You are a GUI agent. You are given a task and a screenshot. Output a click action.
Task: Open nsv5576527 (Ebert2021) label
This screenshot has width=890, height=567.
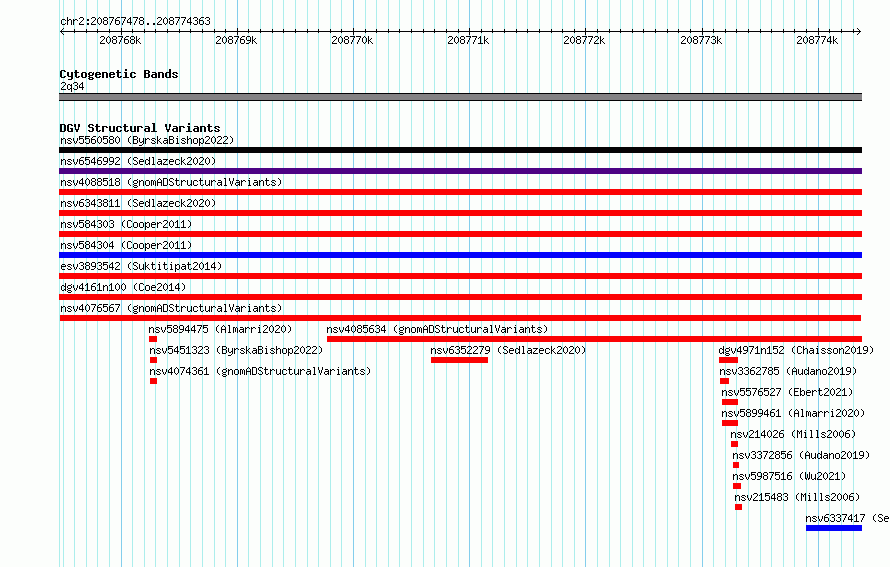pyautogui.click(x=787, y=392)
